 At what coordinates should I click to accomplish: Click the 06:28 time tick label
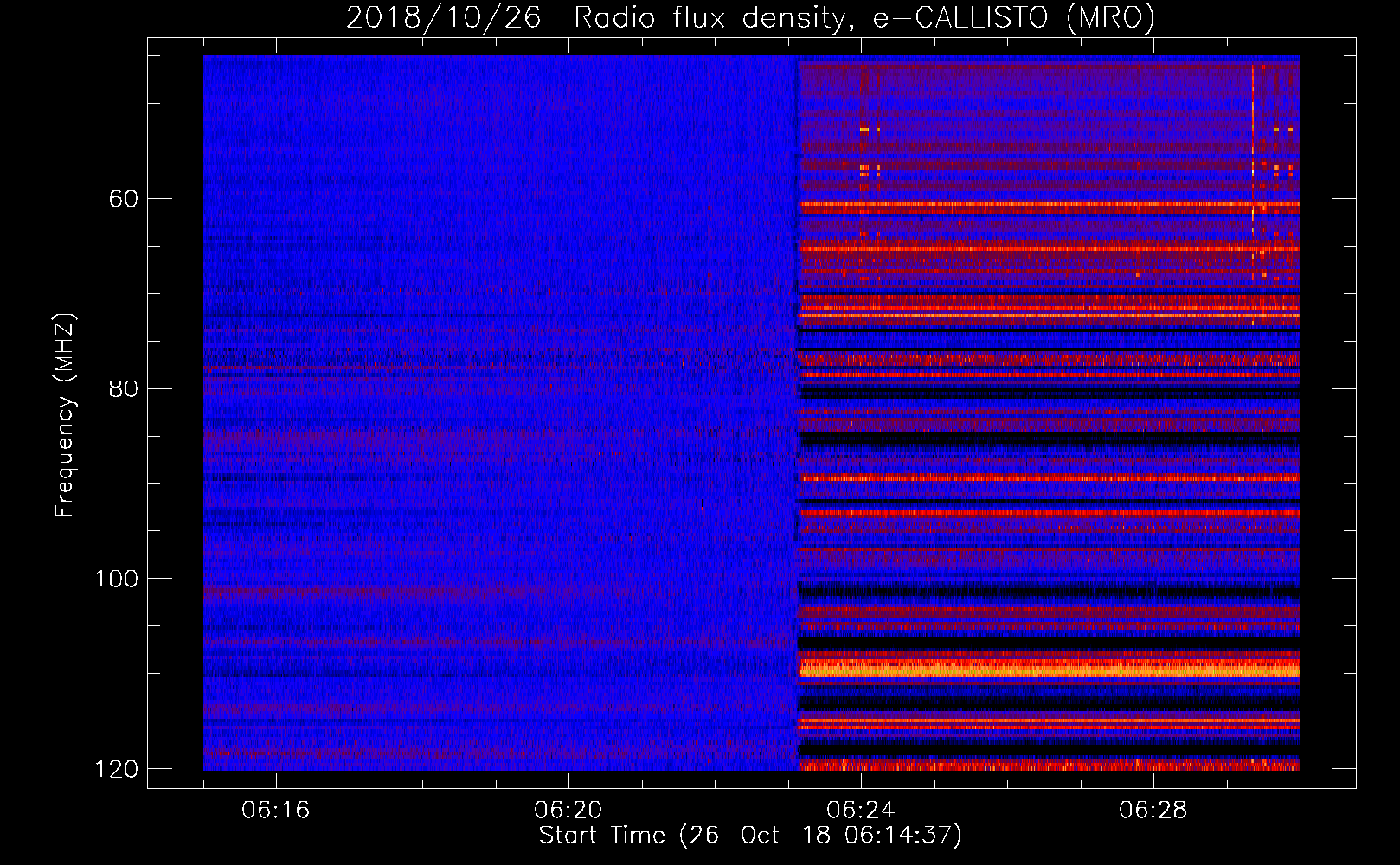1153,811
